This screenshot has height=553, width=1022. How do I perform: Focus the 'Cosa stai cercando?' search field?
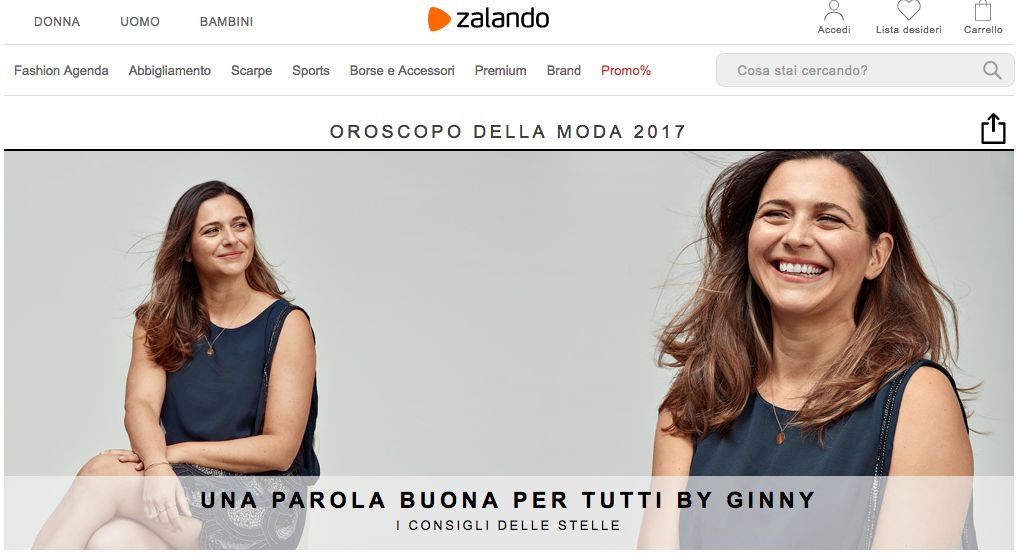tap(865, 70)
